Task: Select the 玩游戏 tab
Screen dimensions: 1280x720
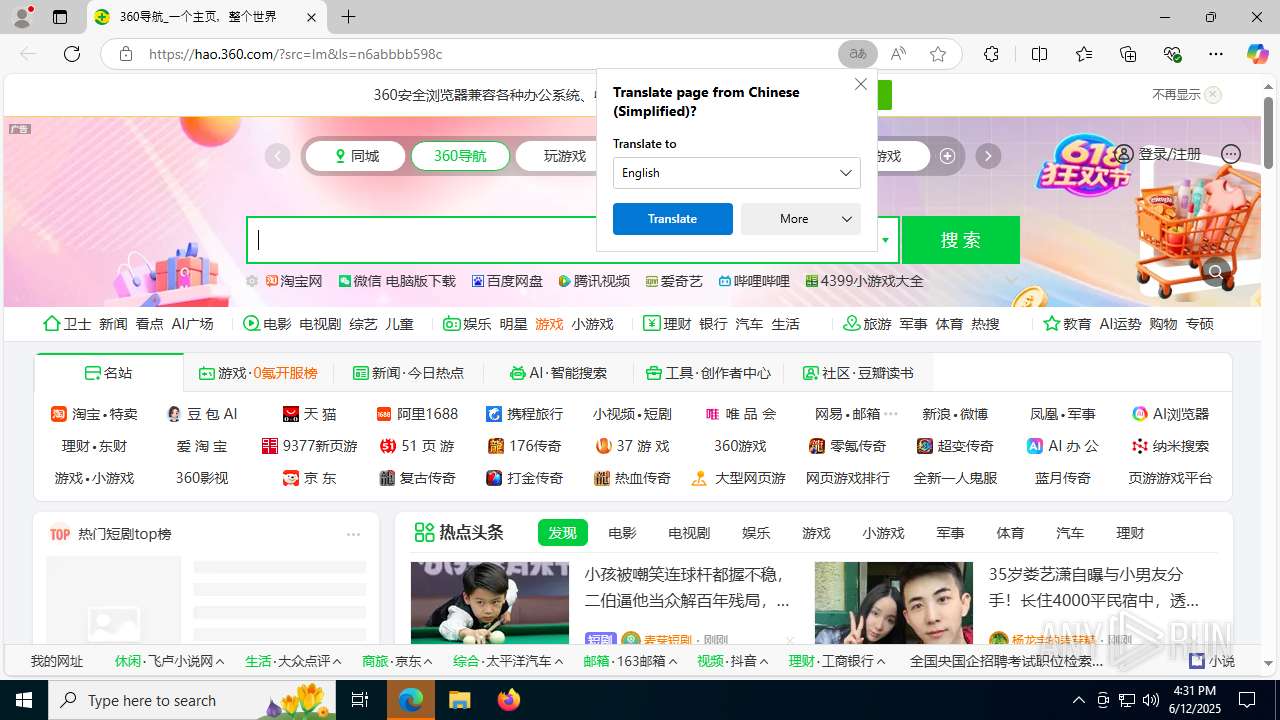Action: 565,156
